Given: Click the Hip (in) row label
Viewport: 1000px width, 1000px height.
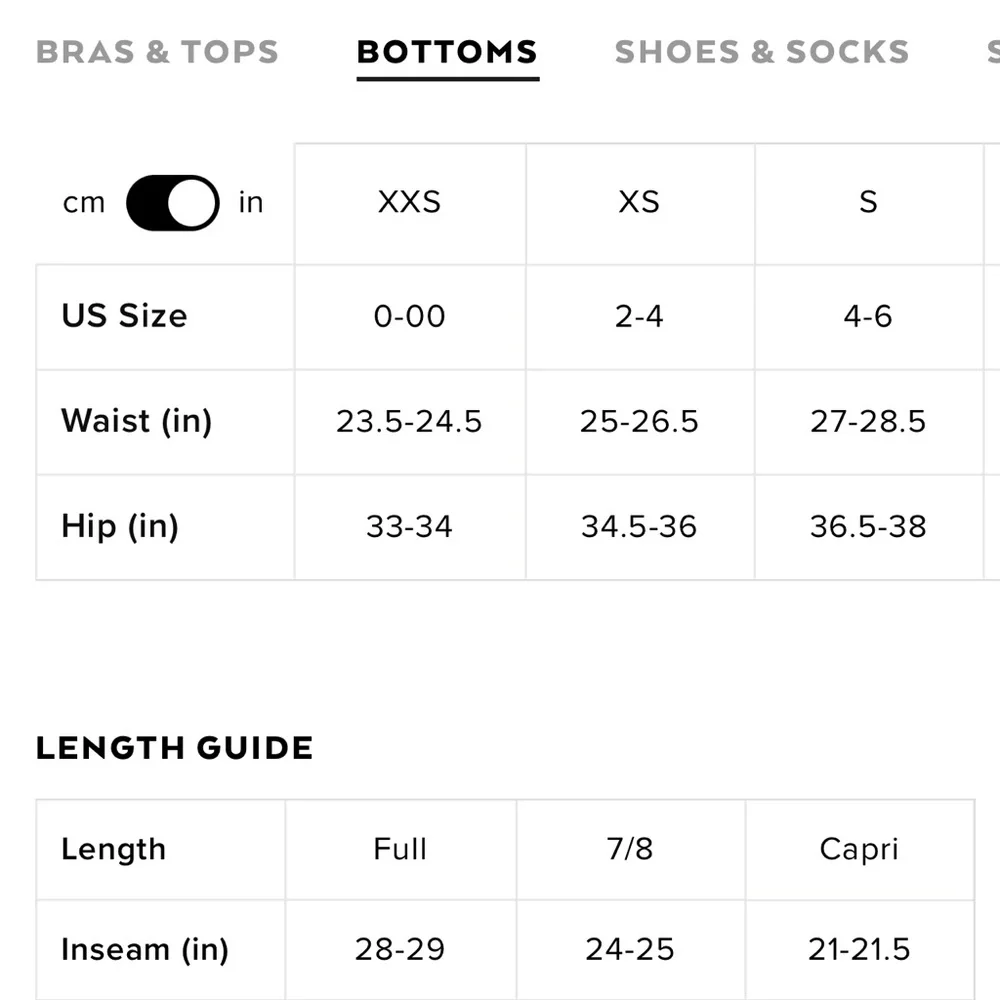Looking at the screenshot, I should point(120,526).
